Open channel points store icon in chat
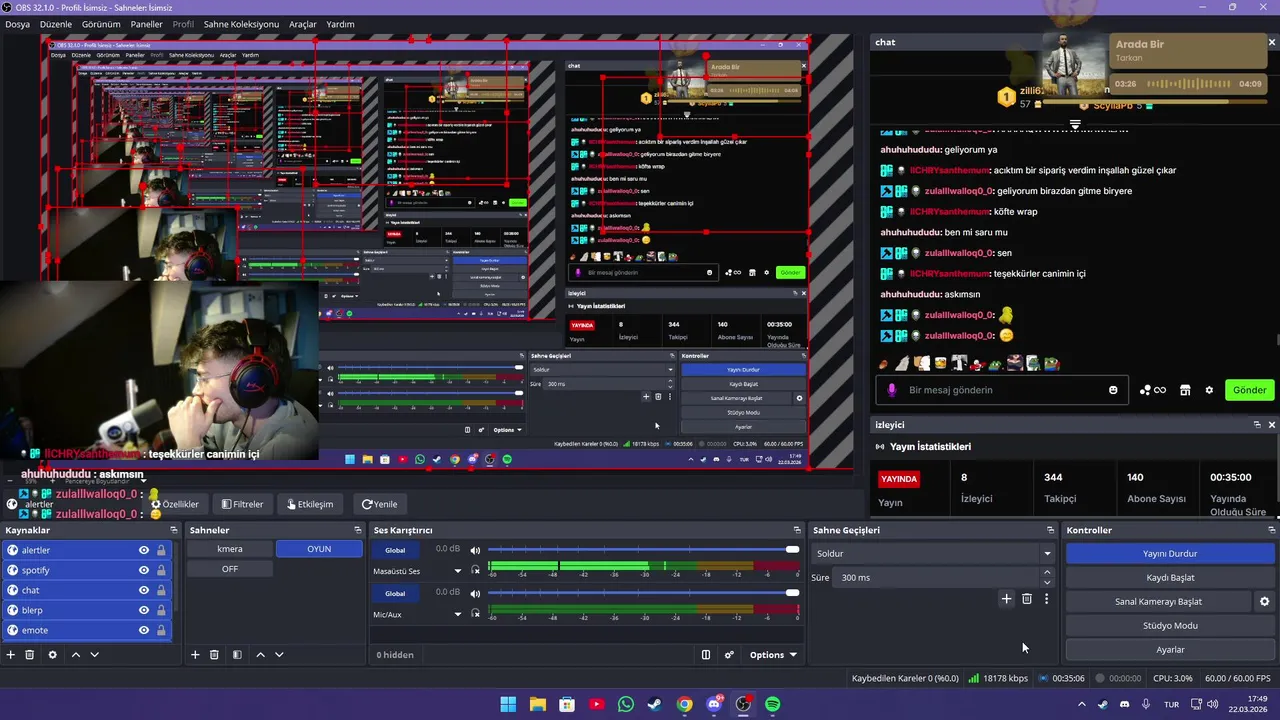This screenshot has height=720, width=1280. pyautogui.click(x=1185, y=390)
